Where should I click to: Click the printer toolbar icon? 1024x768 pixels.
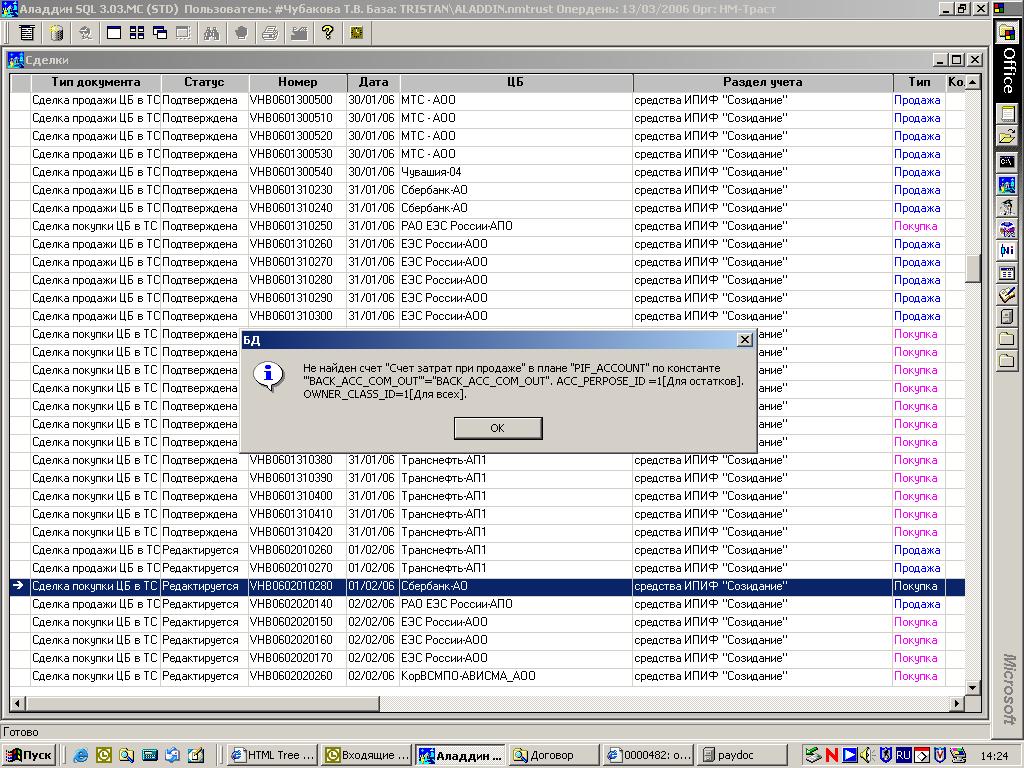point(270,32)
